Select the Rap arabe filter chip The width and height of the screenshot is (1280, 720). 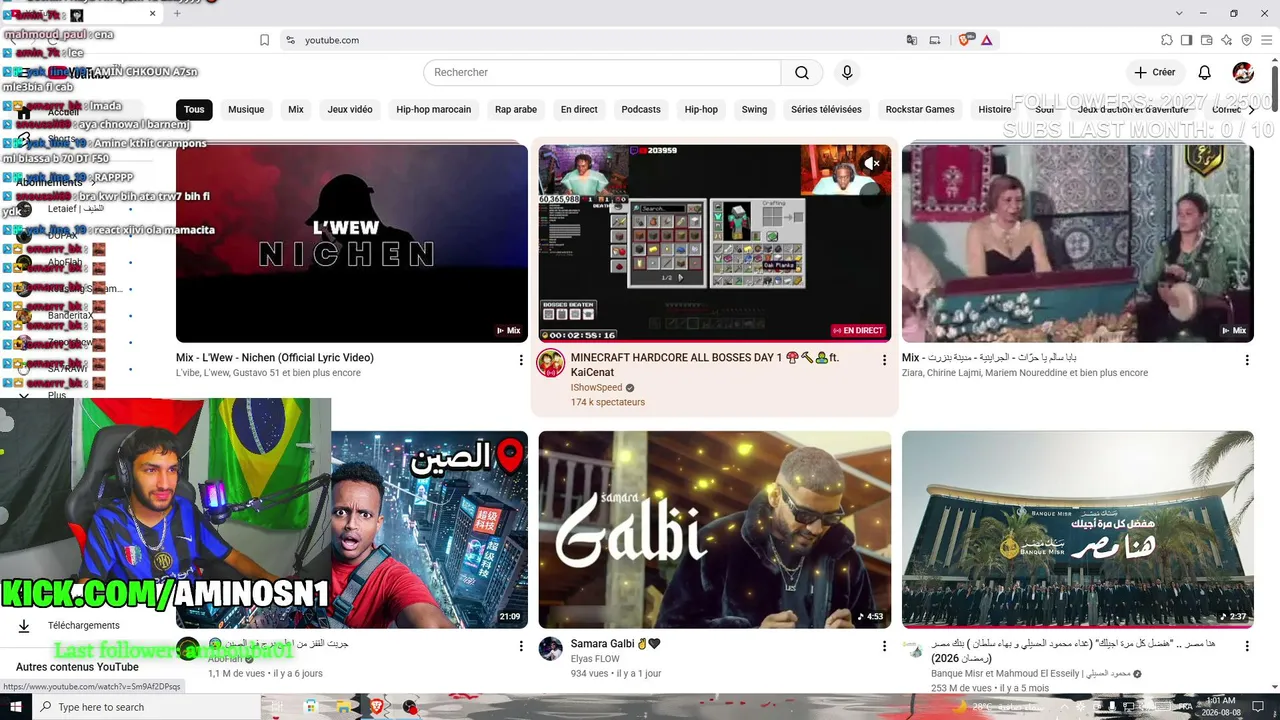pos(516,109)
